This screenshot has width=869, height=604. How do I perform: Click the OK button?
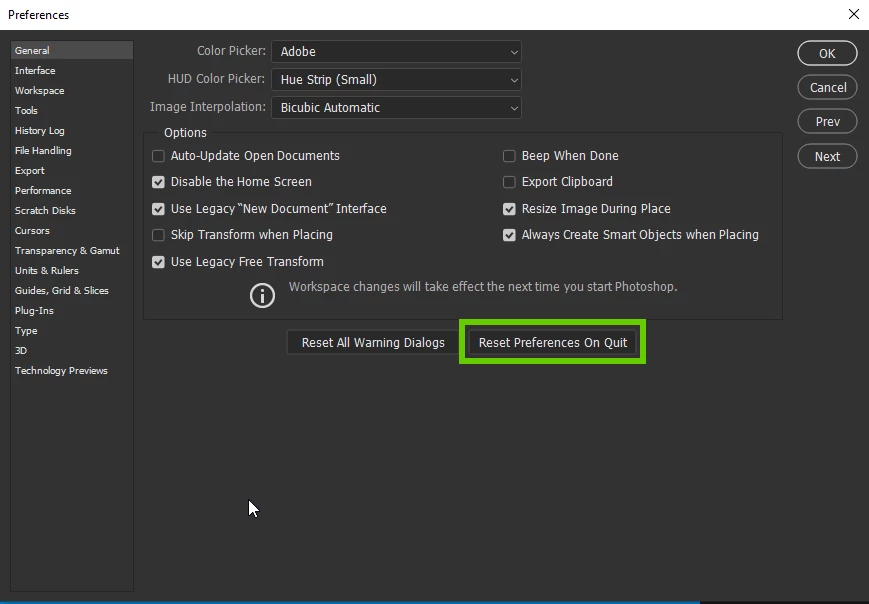[827, 53]
